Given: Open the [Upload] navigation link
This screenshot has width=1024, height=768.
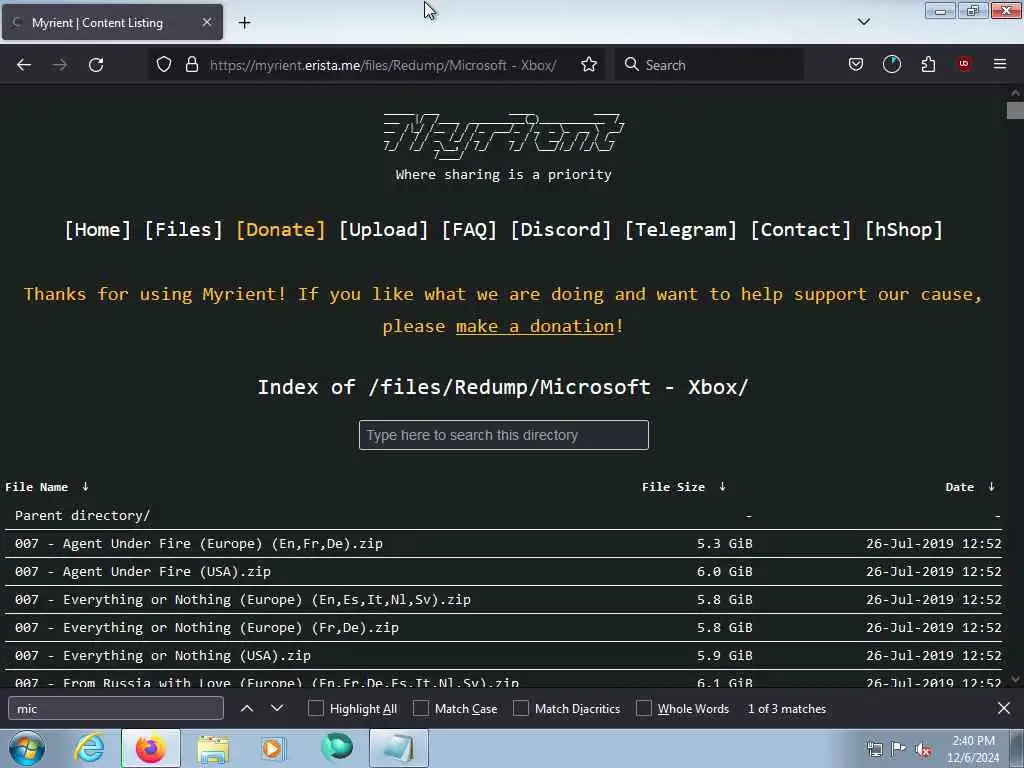Looking at the screenshot, I should [x=383, y=230].
